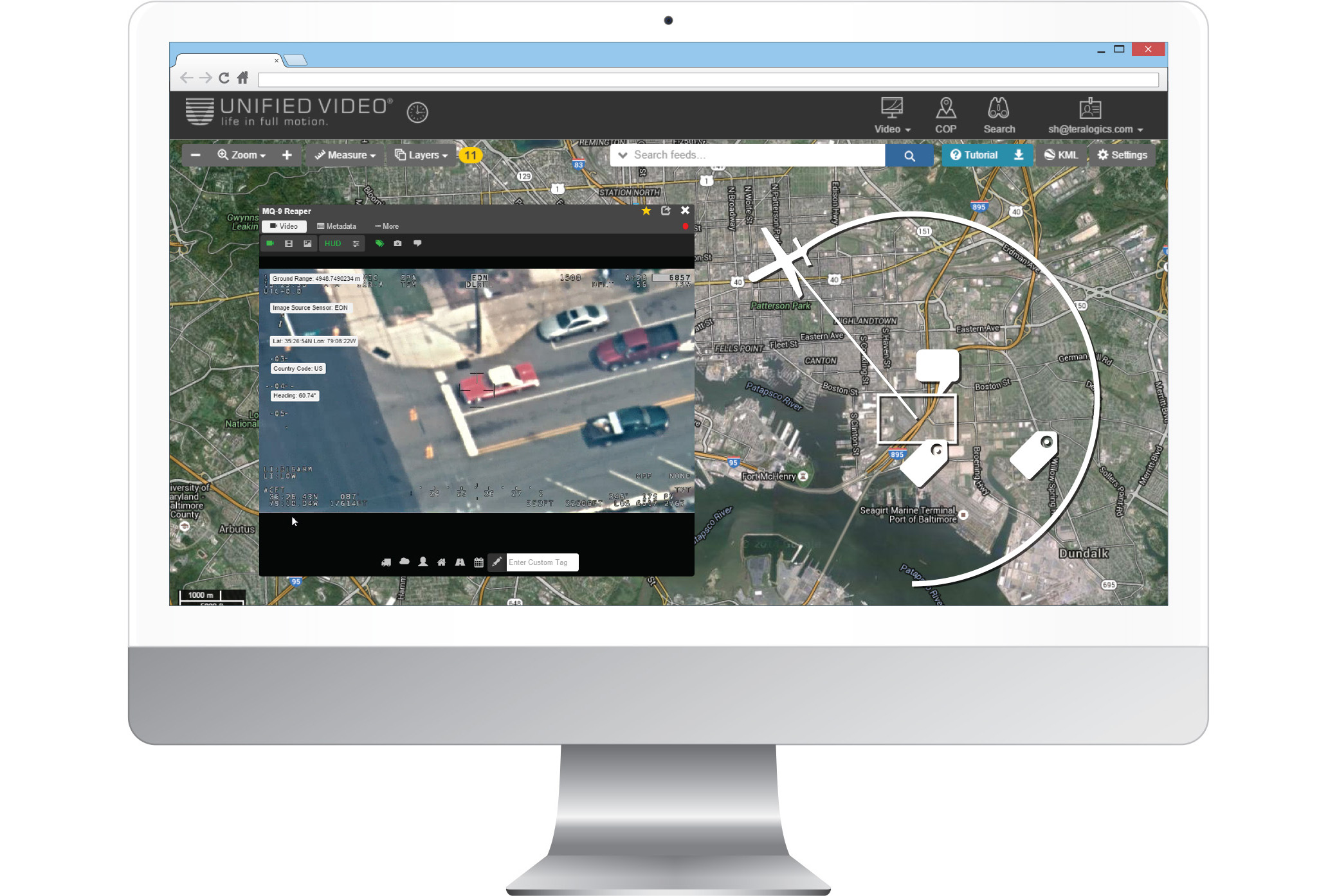Click the browser reload icon

[x=224, y=78]
